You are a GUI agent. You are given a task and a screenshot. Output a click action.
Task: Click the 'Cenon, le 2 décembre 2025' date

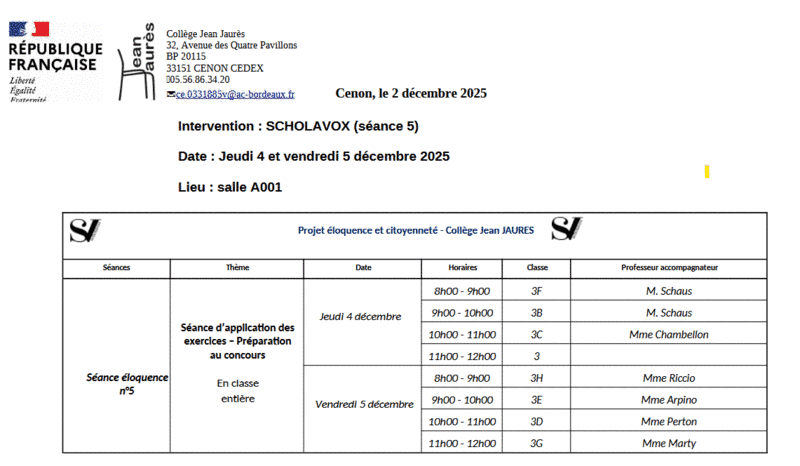pyautogui.click(x=410, y=94)
